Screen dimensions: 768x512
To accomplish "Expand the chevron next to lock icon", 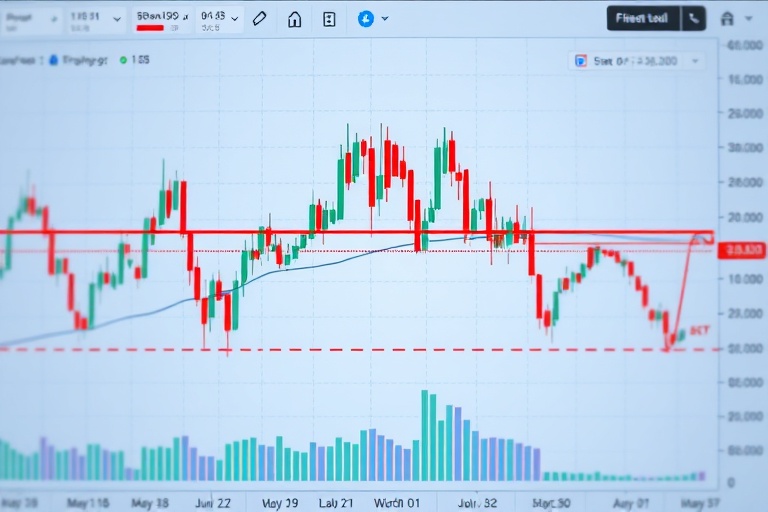I will (750, 19).
